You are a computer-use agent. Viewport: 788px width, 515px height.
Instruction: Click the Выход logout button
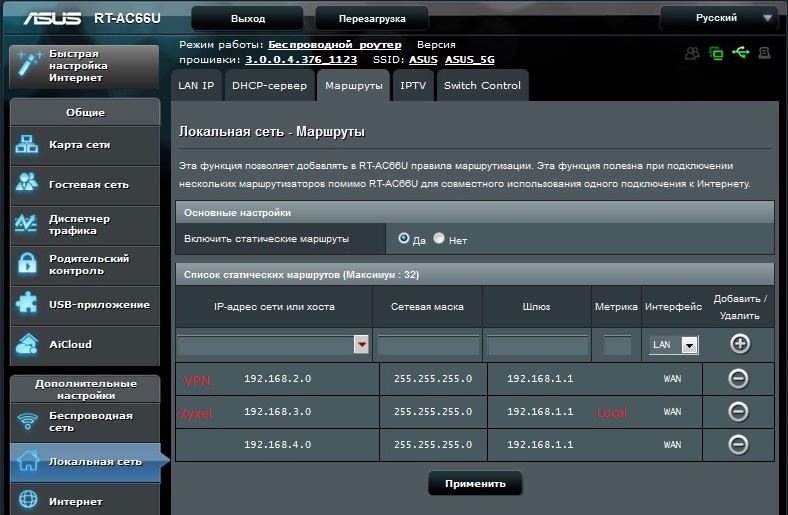click(x=248, y=19)
